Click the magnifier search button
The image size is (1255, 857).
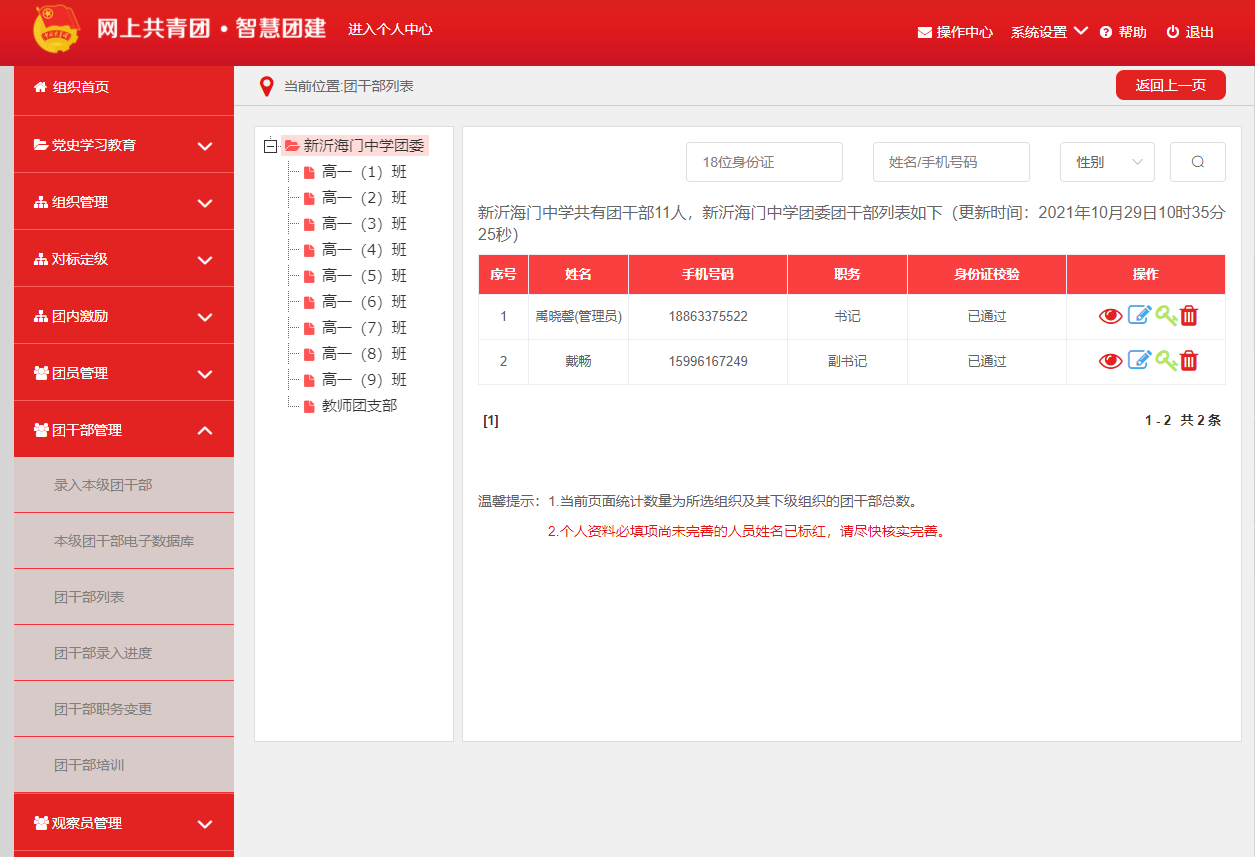1197,162
